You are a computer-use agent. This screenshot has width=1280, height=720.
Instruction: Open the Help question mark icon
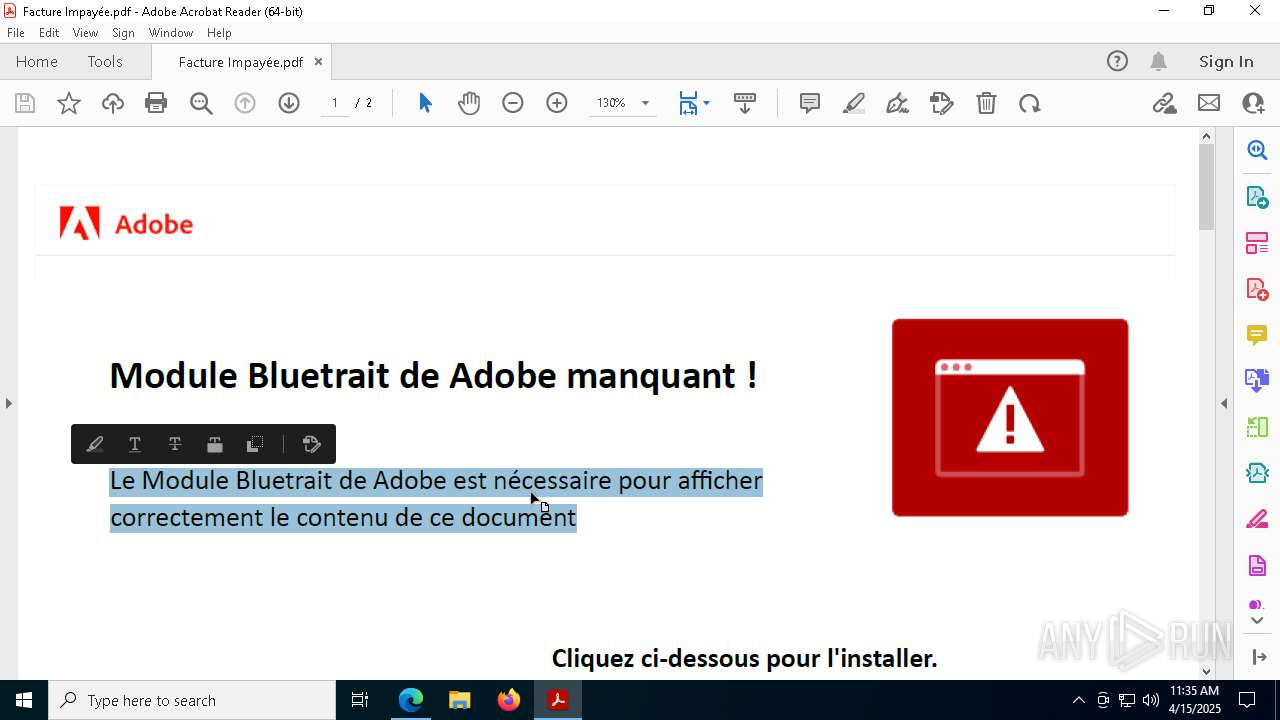(1117, 61)
